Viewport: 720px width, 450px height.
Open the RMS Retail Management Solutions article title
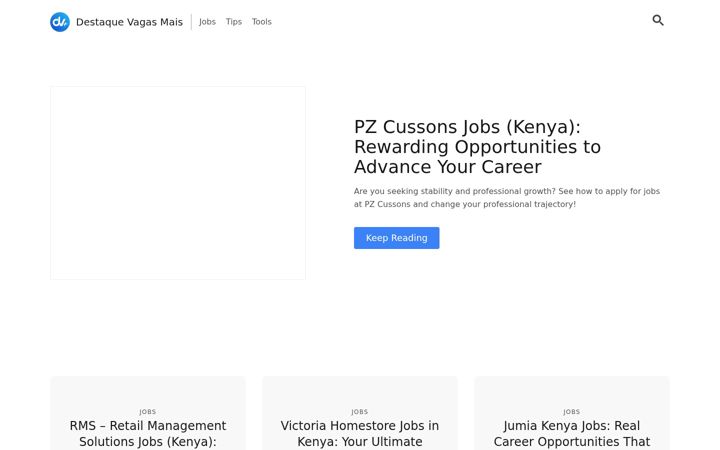(x=148, y=434)
